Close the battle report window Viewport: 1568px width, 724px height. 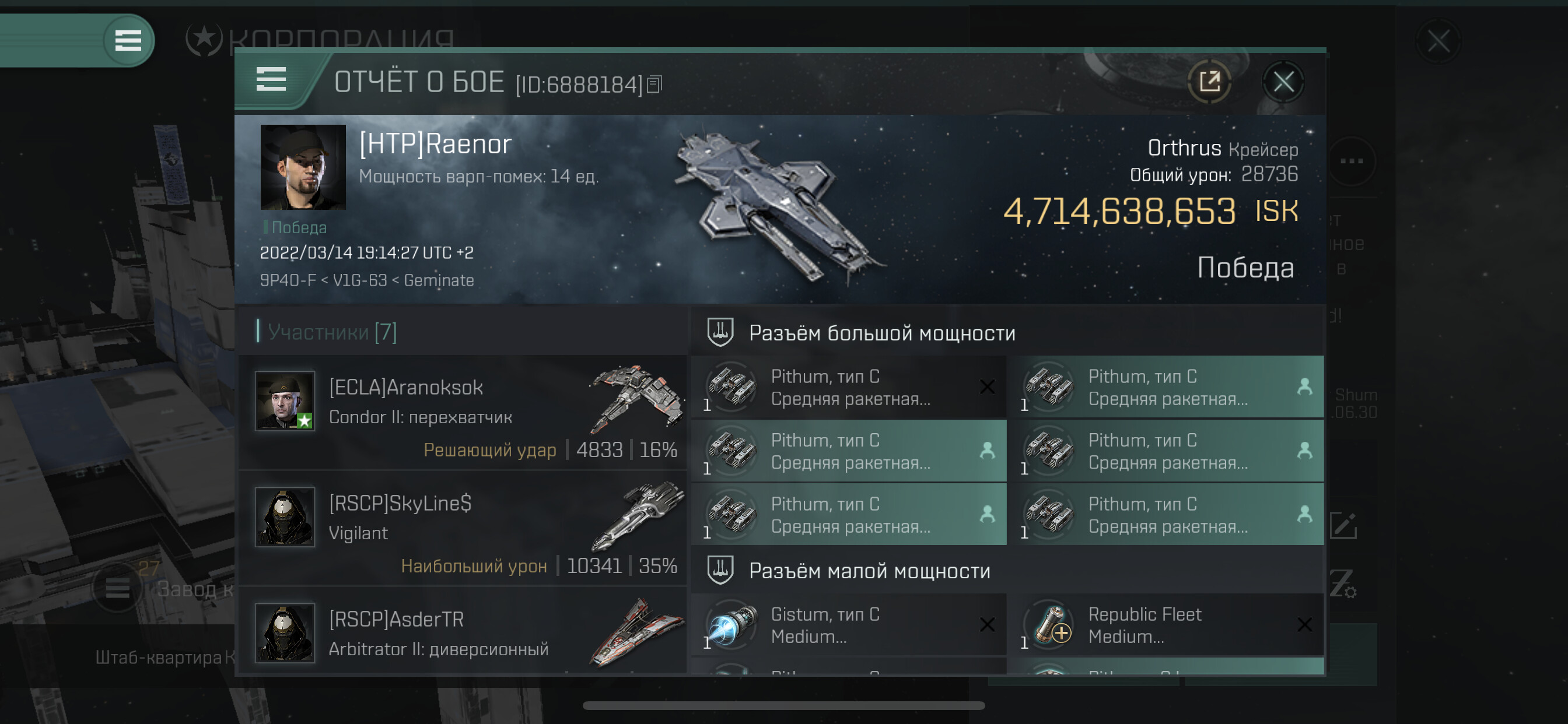pyautogui.click(x=1283, y=82)
